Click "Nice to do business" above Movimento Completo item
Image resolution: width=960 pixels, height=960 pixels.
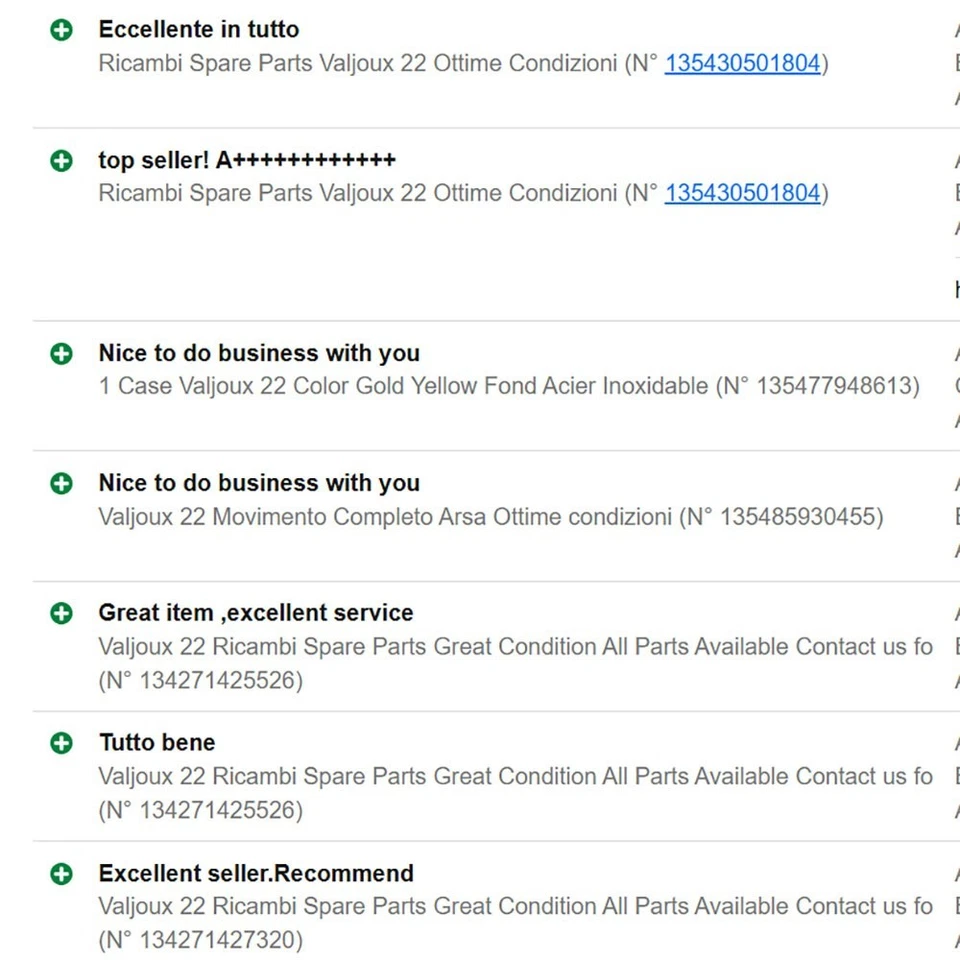(x=258, y=483)
